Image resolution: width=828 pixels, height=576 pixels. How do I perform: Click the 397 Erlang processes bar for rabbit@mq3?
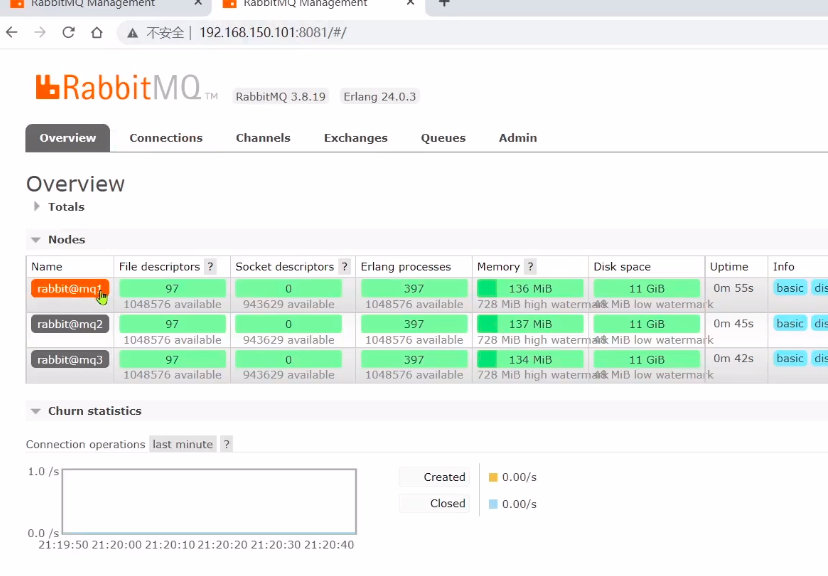[414, 360]
